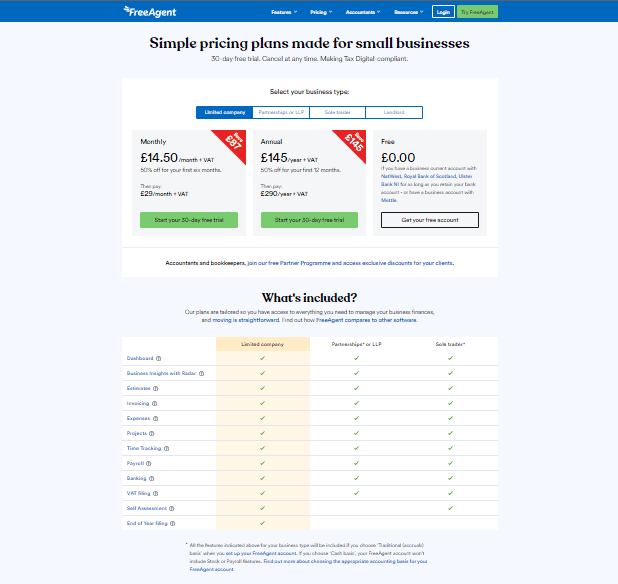
Task: Switch to Partnerships or LLP tab
Action: pyautogui.click(x=281, y=112)
